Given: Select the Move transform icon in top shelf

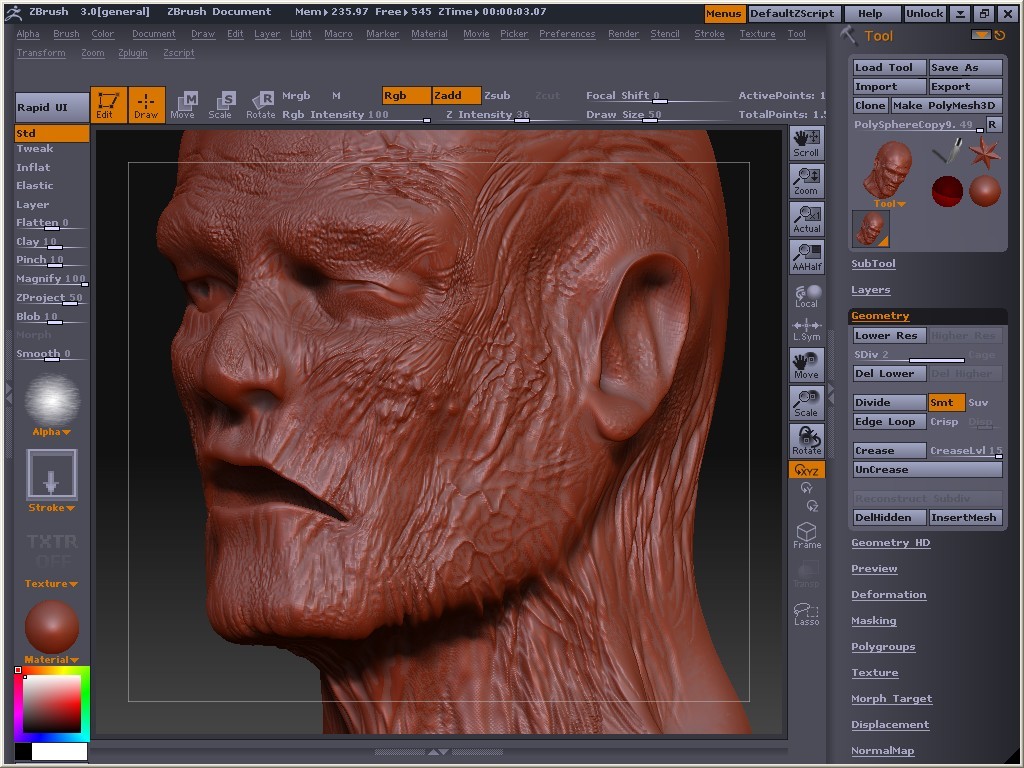Looking at the screenshot, I should (x=183, y=104).
